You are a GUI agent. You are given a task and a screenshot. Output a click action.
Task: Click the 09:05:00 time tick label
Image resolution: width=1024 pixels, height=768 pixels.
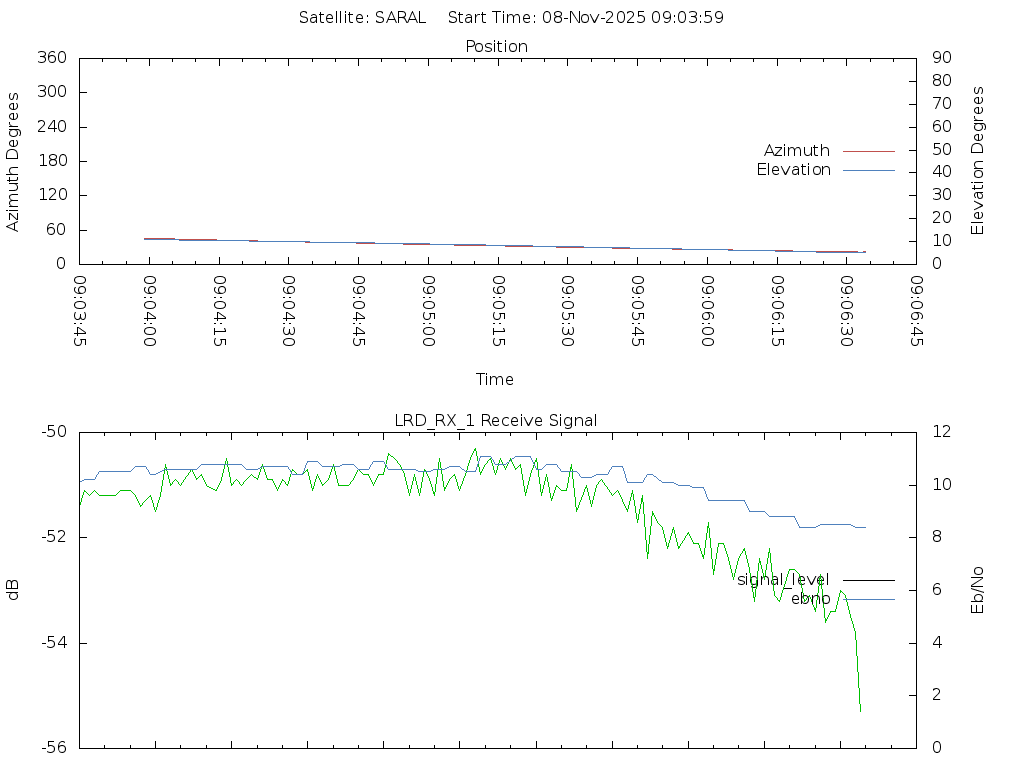(x=428, y=311)
